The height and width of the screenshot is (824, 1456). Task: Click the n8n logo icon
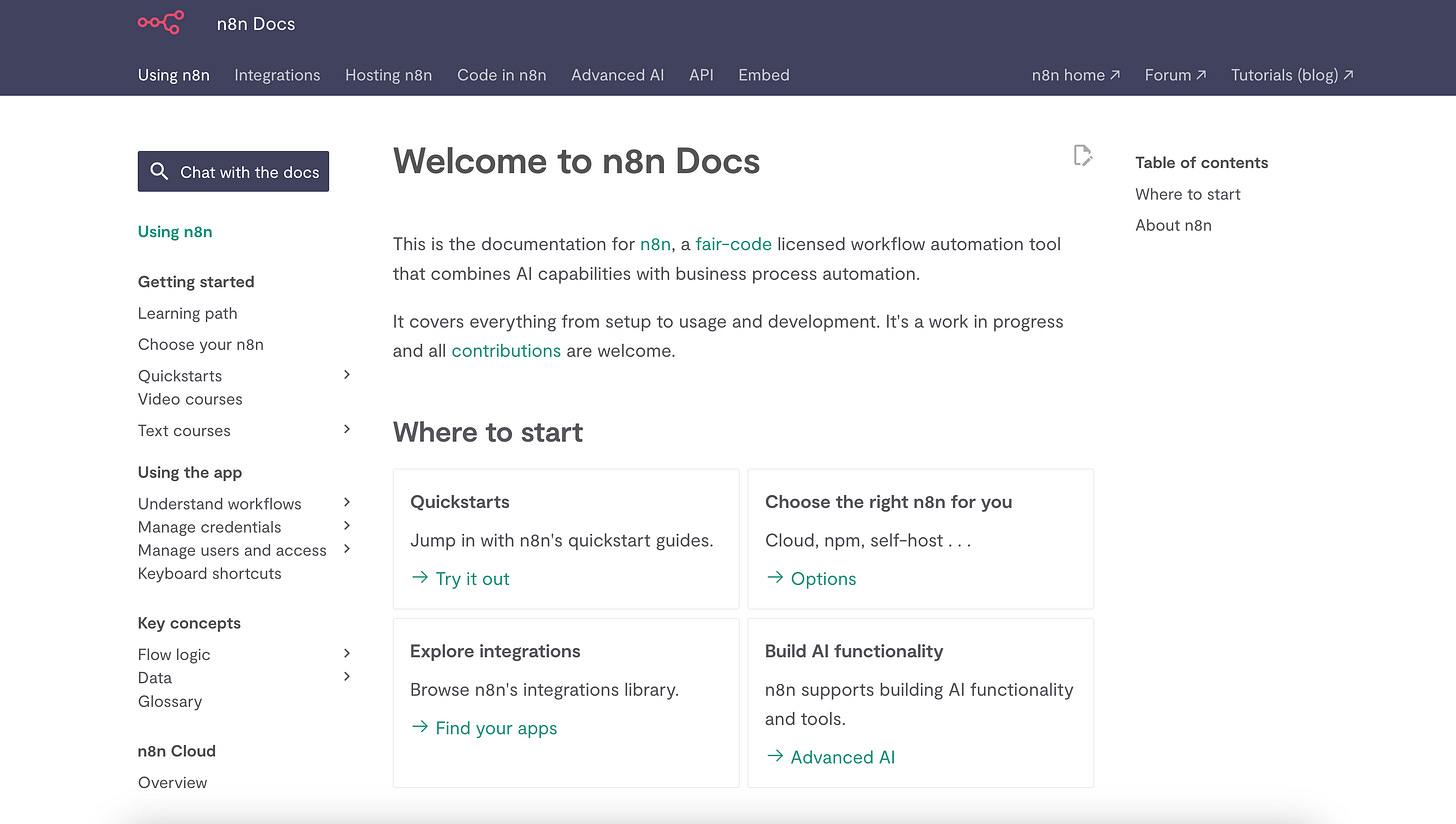click(x=160, y=23)
